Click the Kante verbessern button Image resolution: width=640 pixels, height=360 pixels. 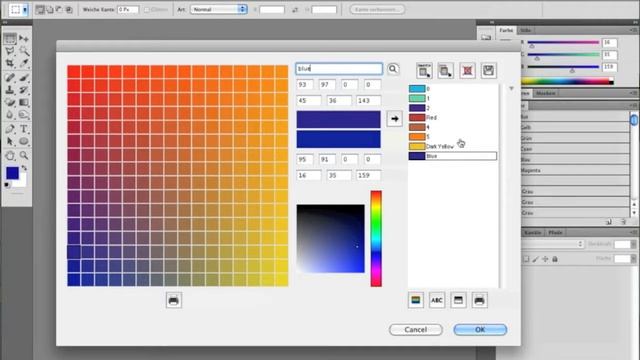pyautogui.click(x=377, y=9)
